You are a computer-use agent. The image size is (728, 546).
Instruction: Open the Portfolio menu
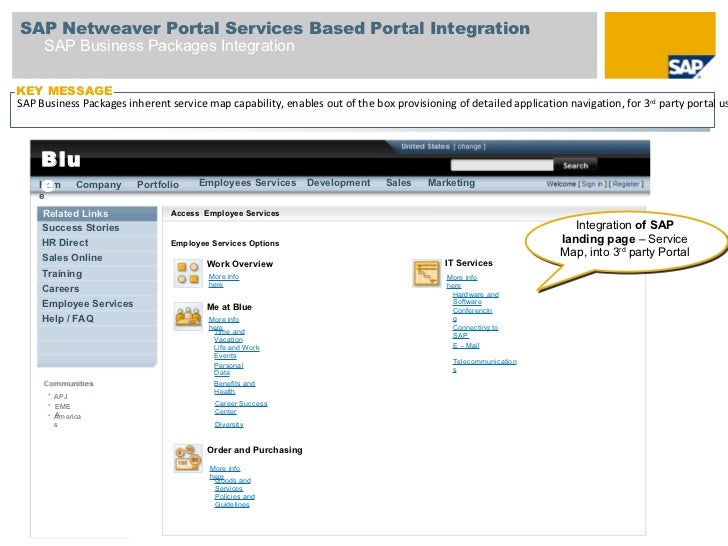(x=158, y=185)
